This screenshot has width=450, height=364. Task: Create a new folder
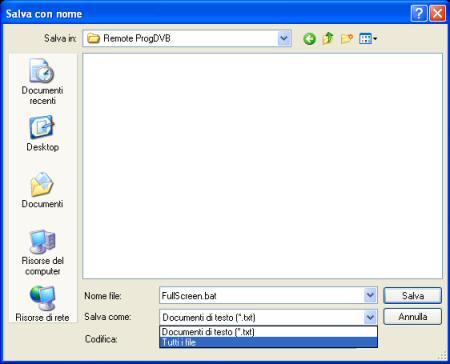[x=347, y=39]
